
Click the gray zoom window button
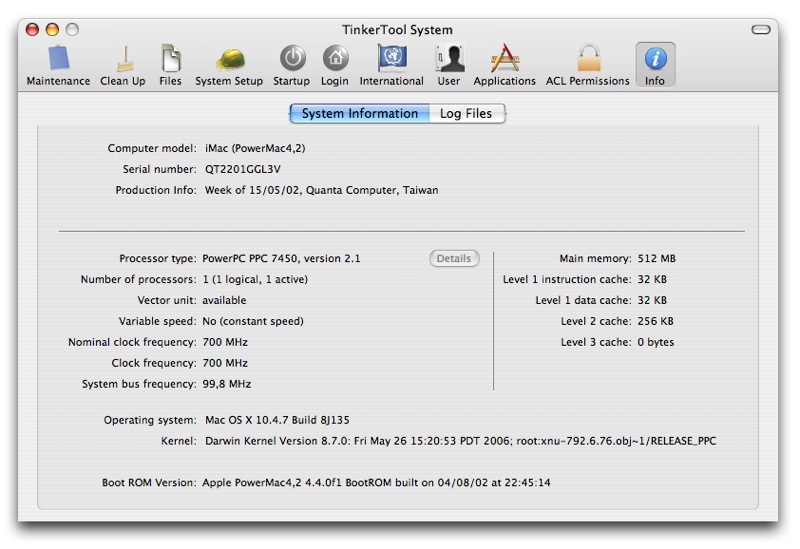point(72,30)
